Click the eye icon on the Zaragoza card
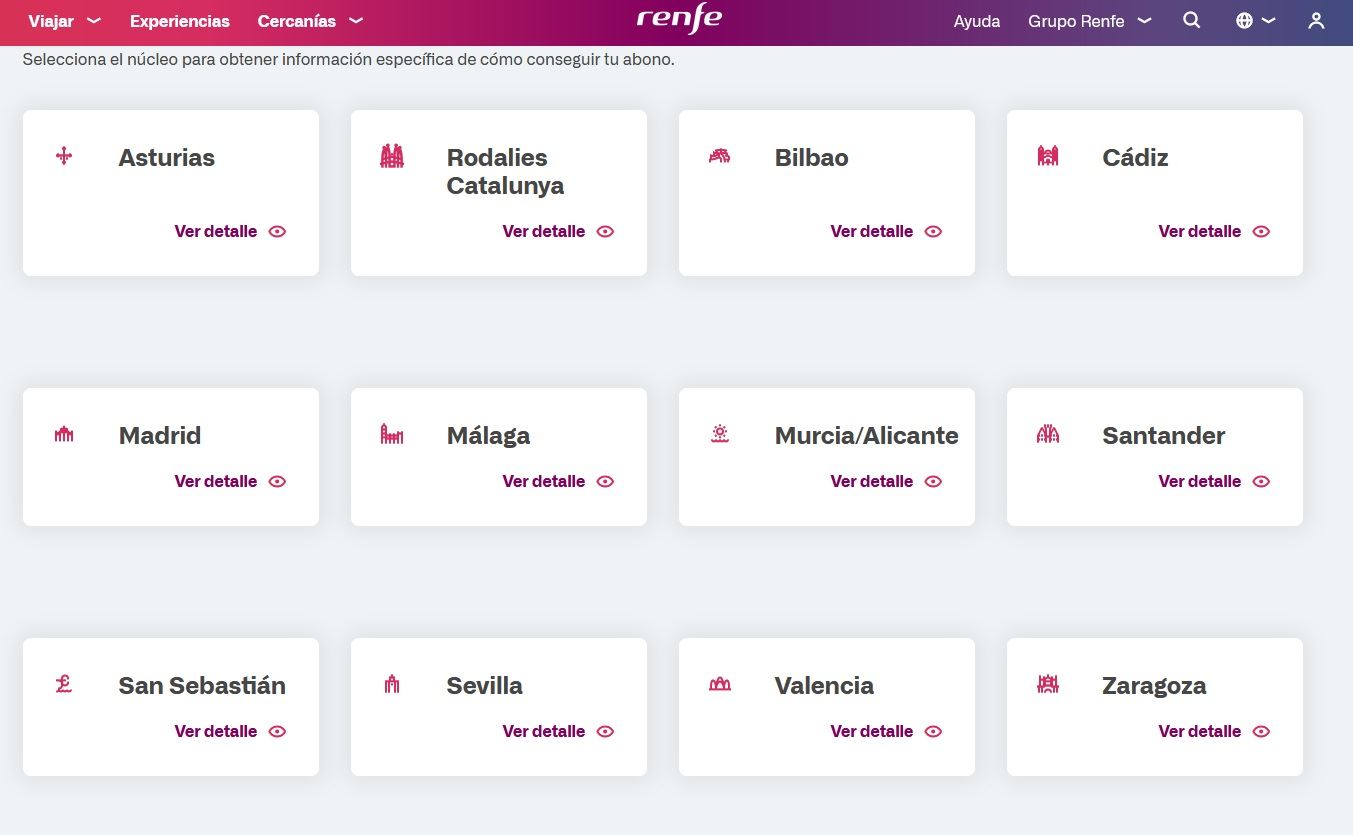 coord(1260,731)
